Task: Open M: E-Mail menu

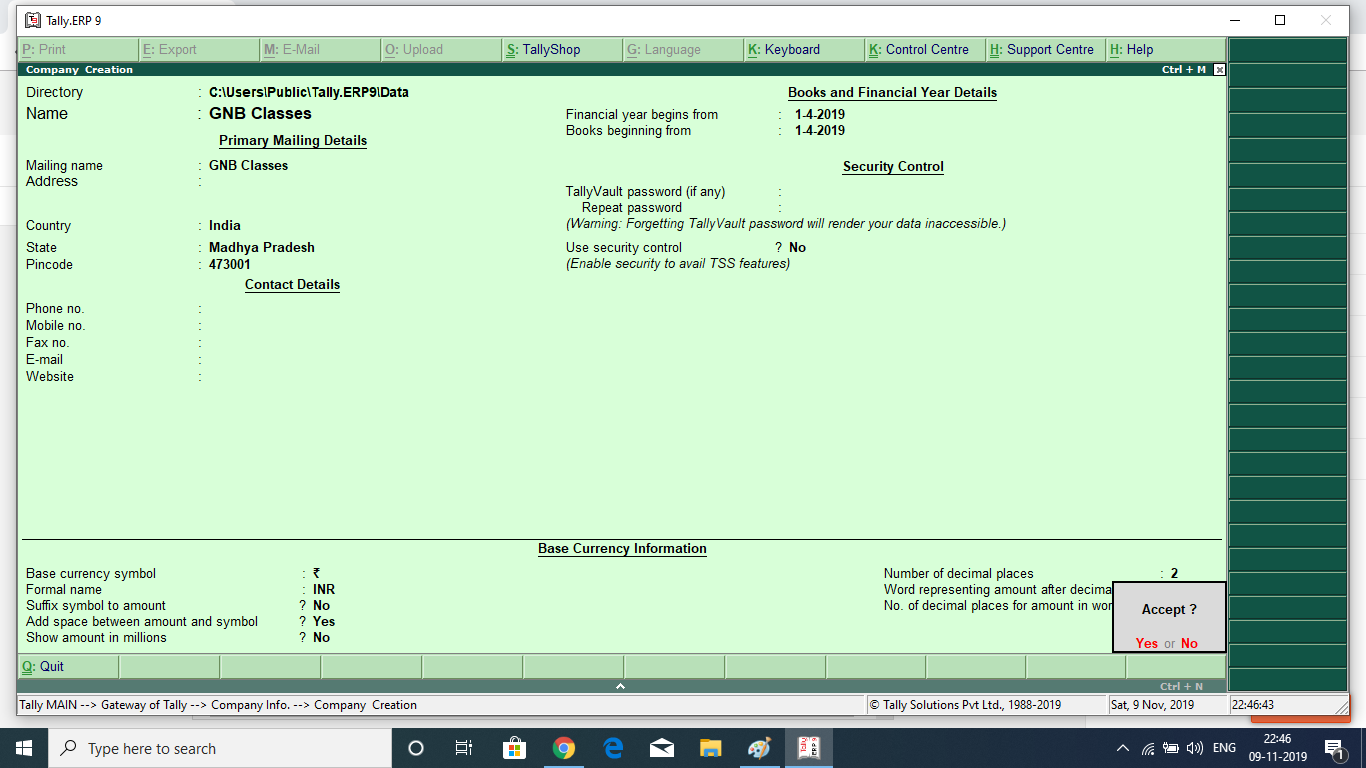Action: click(320, 49)
